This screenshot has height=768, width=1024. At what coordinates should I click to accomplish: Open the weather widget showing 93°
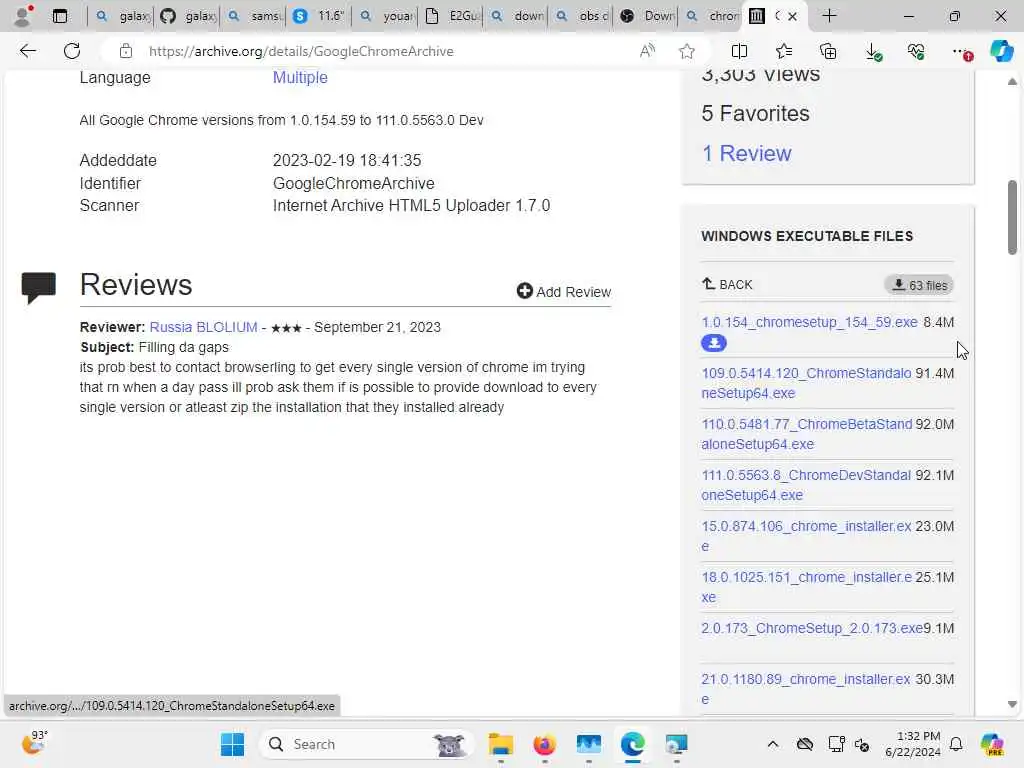click(x=35, y=743)
